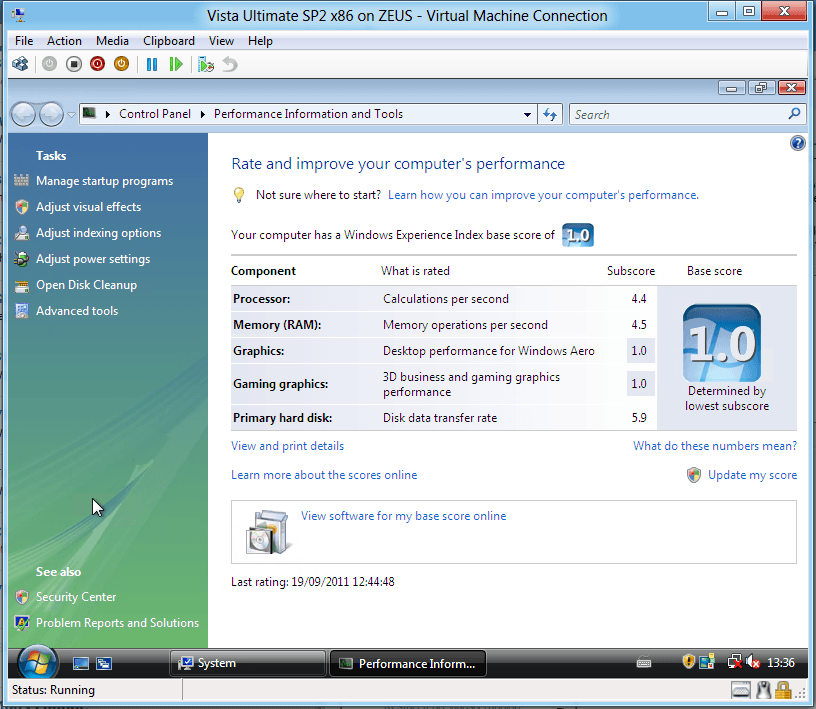Pause the virtual machine
816x709 pixels.
coord(152,64)
